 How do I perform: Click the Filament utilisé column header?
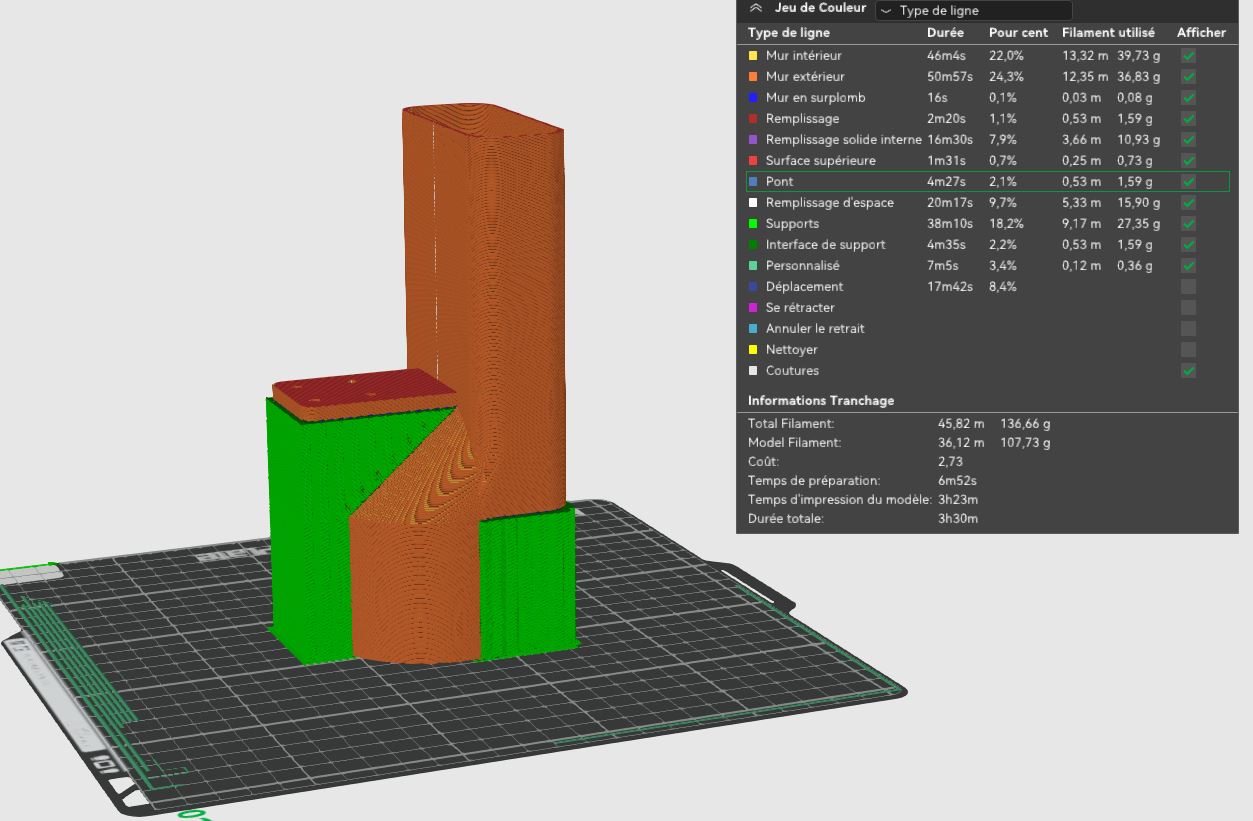(x=1108, y=33)
